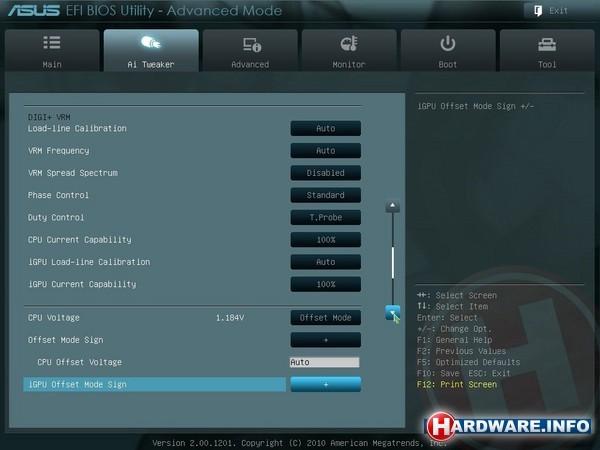Open iGPU Current Capability 100% dropdown
Image resolution: width=600 pixels, height=450 pixels.
(326, 284)
